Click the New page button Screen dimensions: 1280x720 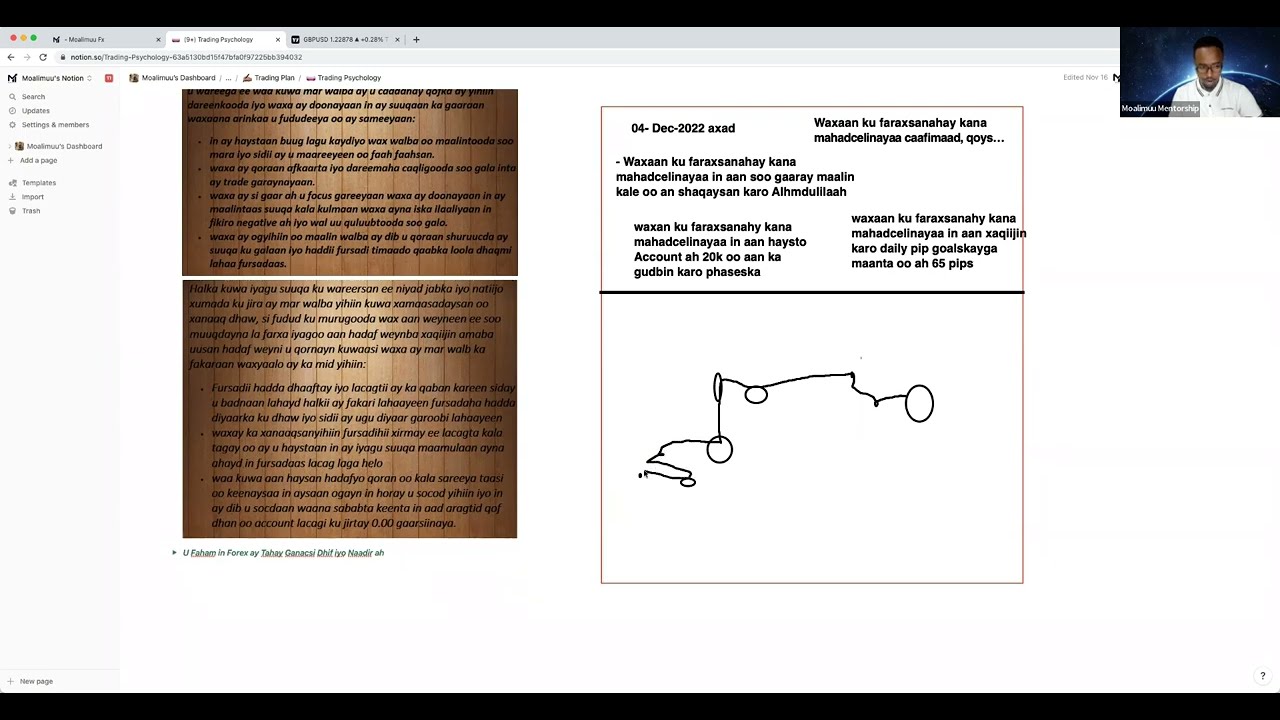(x=36, y=682)
